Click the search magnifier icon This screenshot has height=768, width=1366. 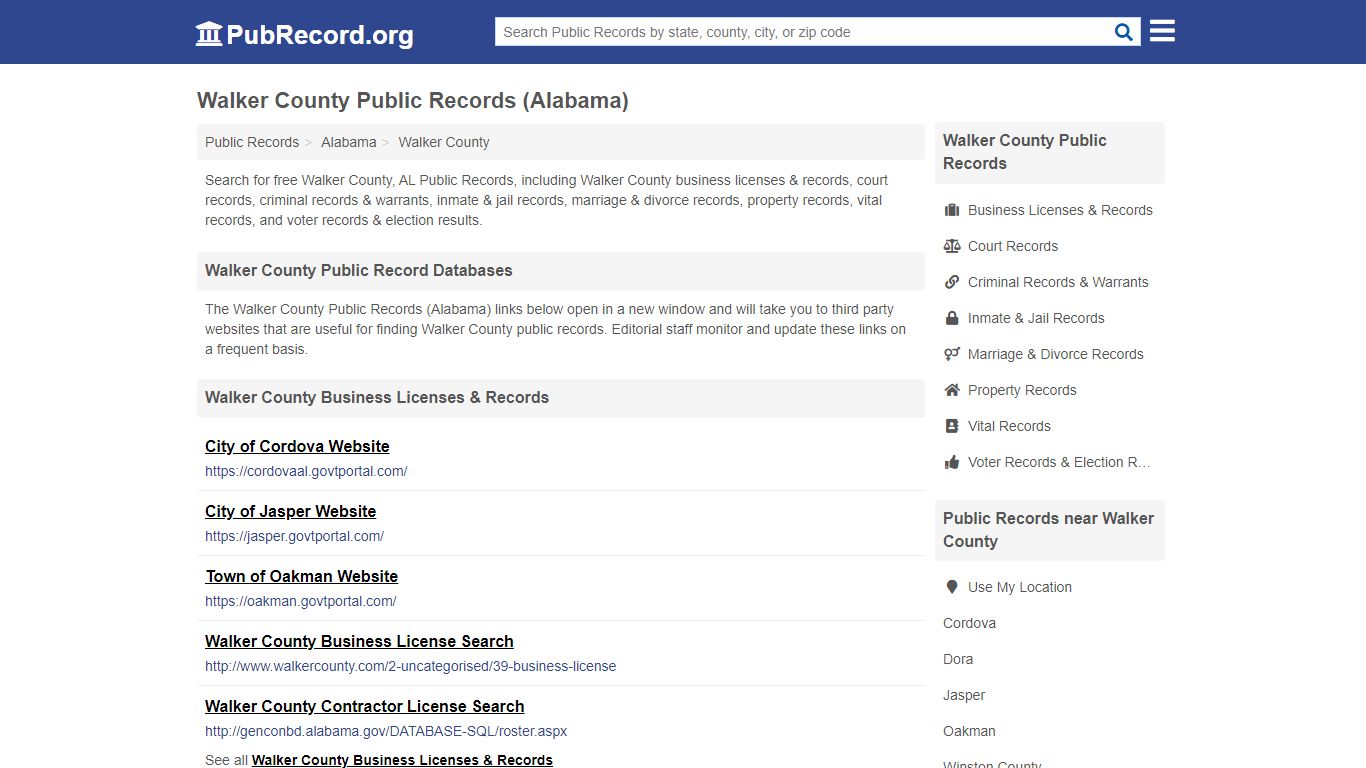1124,32
